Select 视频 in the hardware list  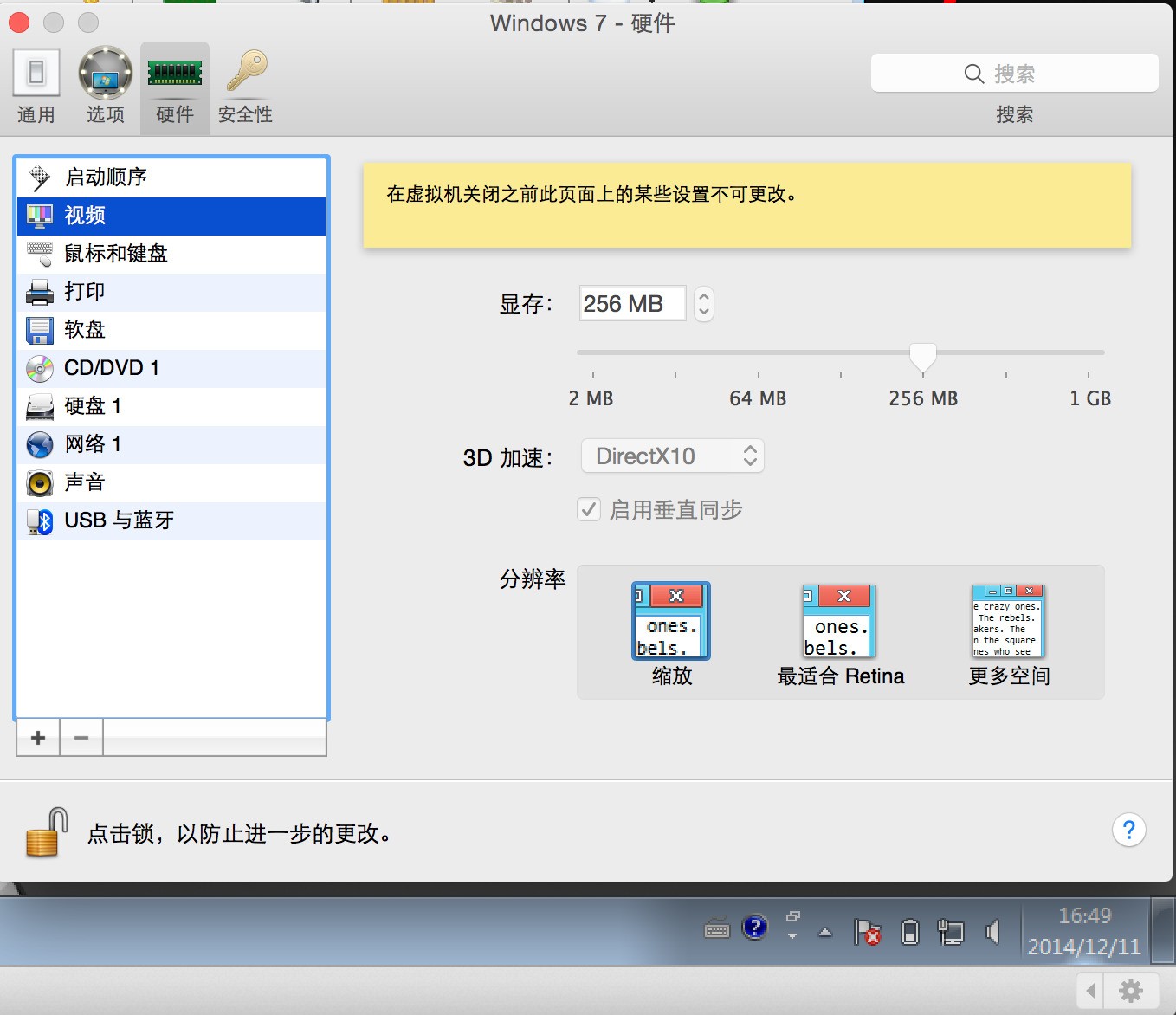click(171, 216)
